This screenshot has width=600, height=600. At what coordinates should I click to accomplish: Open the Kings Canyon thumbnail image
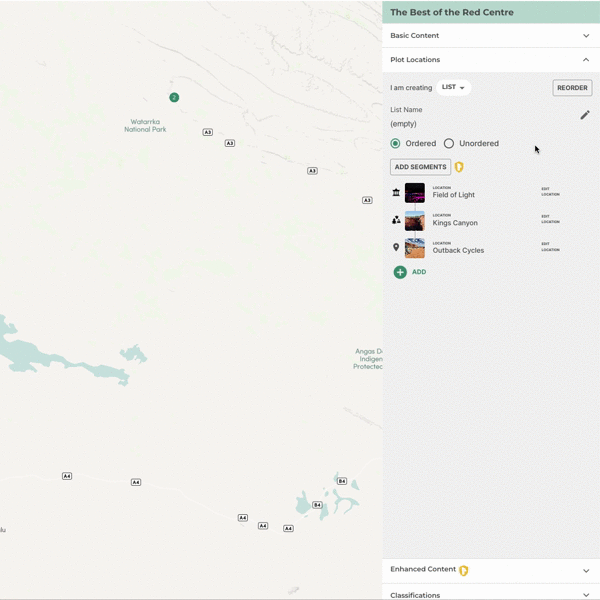[x=415, y=220]
